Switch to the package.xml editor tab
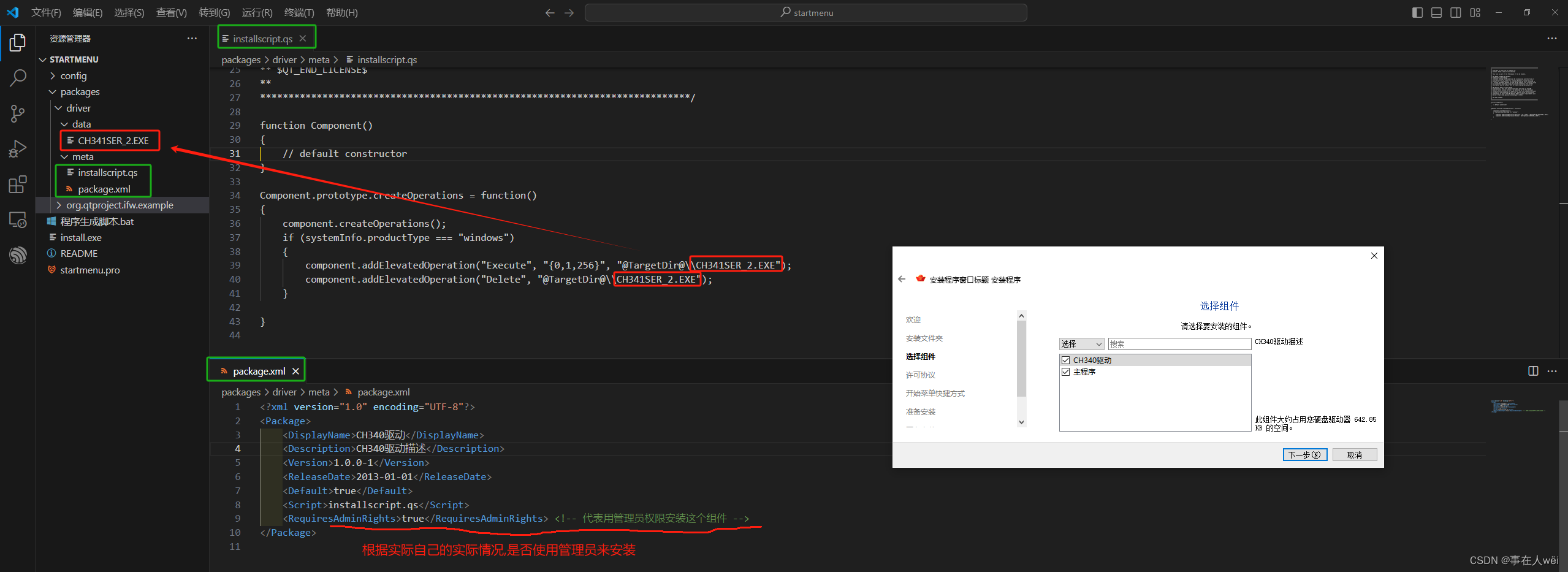The image size is (1568, 572). click(x=259, y=371)
